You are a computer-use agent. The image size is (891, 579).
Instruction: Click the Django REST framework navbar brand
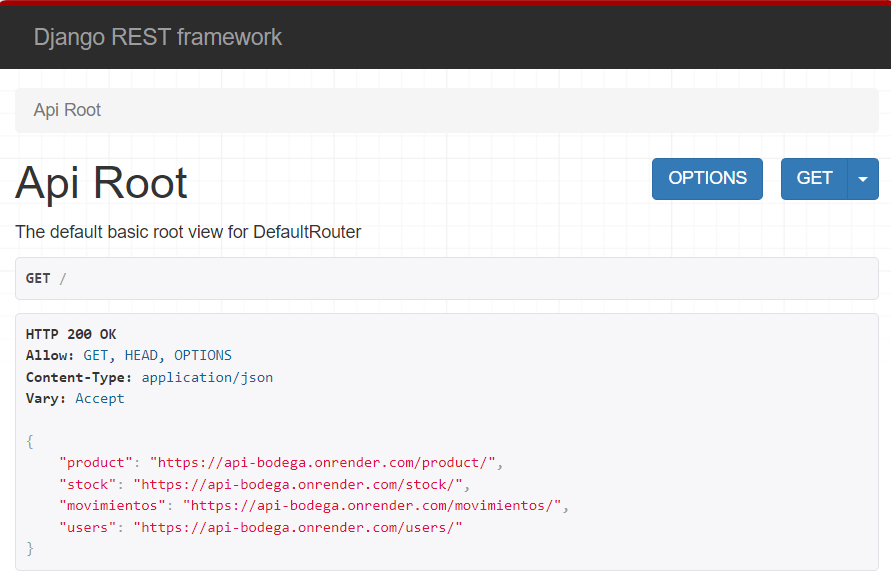point(158,37)
